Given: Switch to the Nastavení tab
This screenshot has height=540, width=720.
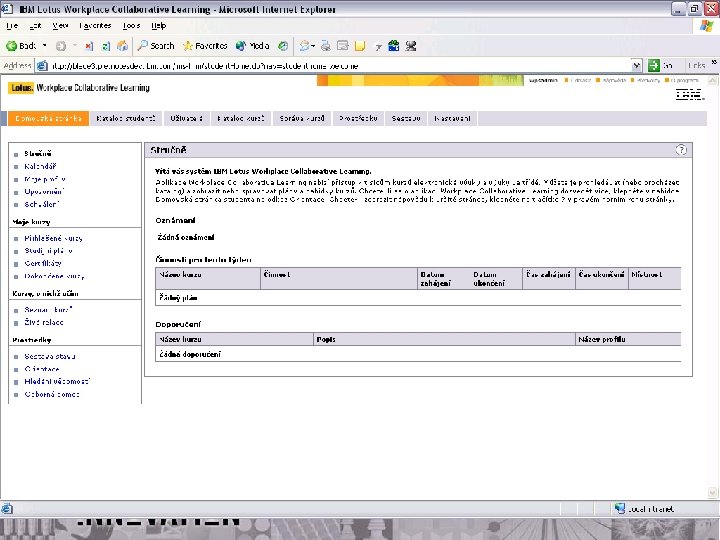Looking at the screenshot, I should pos(453,118).
